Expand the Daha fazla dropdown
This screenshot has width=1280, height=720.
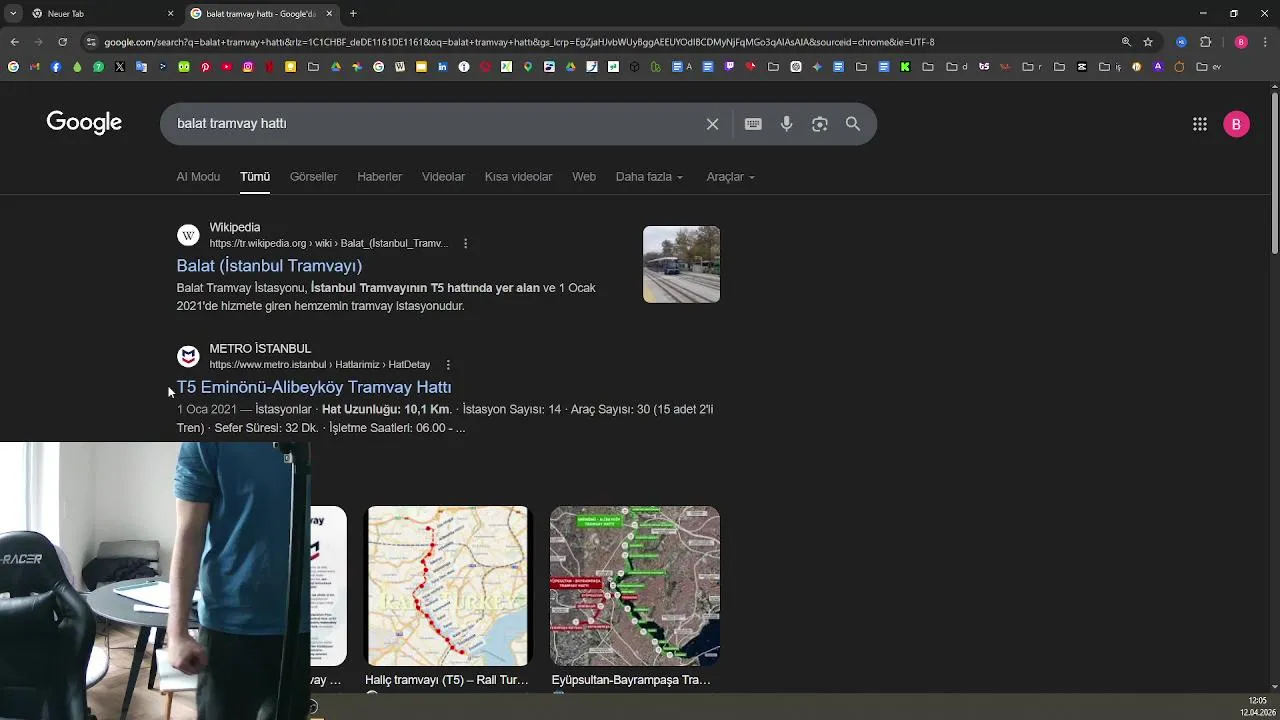650,177
